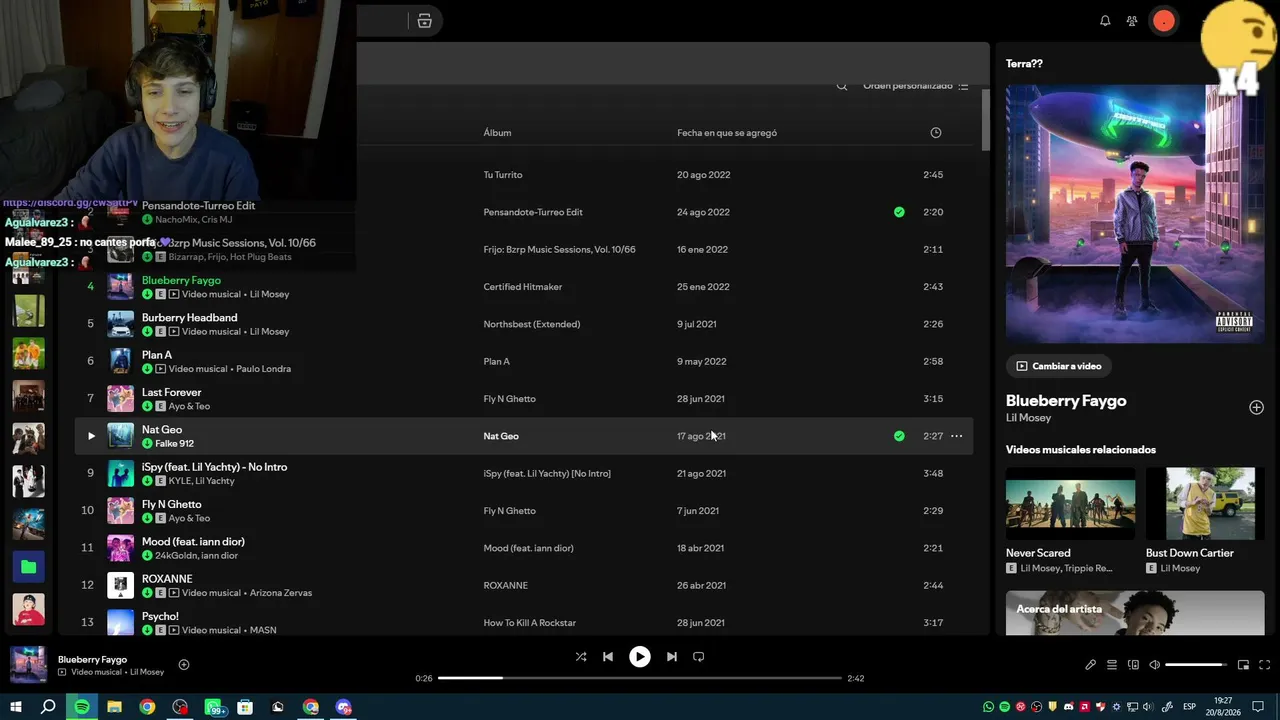The image size is (1280, 720).
Task: Select the 'Mood (feat. iann dior)' track
Action: click(x=193, y=542)
